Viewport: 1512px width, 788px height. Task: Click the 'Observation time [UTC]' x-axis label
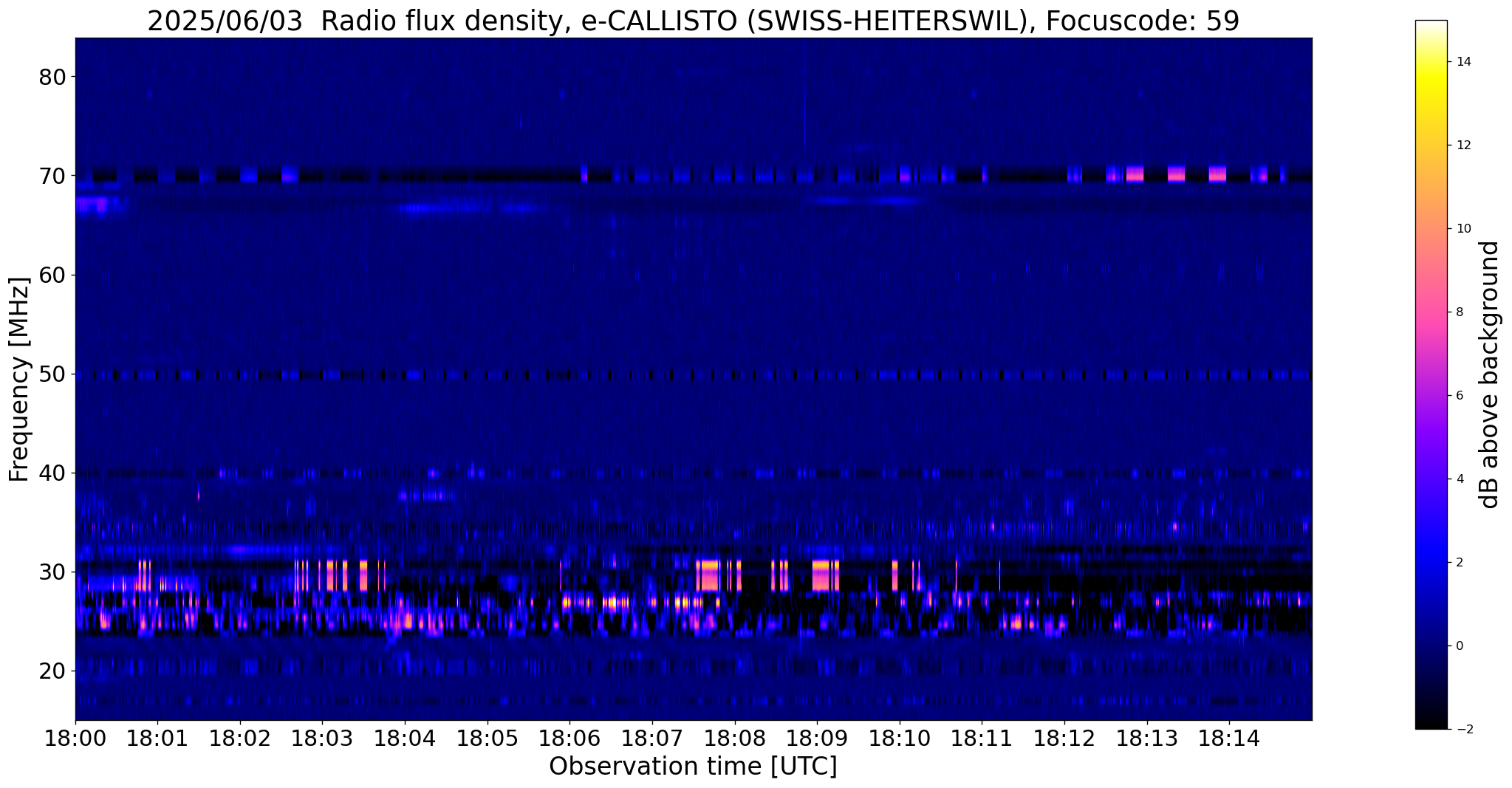693,767
